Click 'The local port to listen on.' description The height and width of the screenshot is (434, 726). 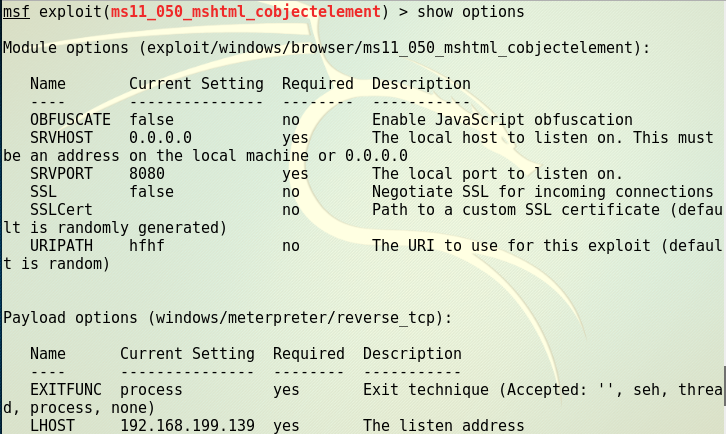[497, 174]
